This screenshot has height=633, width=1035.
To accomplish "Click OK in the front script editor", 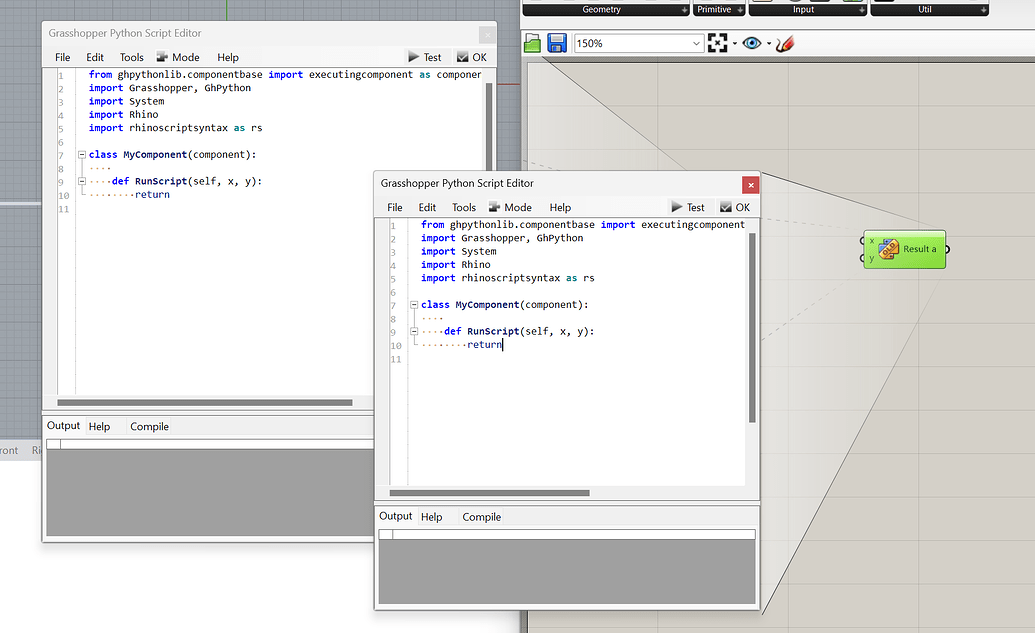I will [735, 207].
